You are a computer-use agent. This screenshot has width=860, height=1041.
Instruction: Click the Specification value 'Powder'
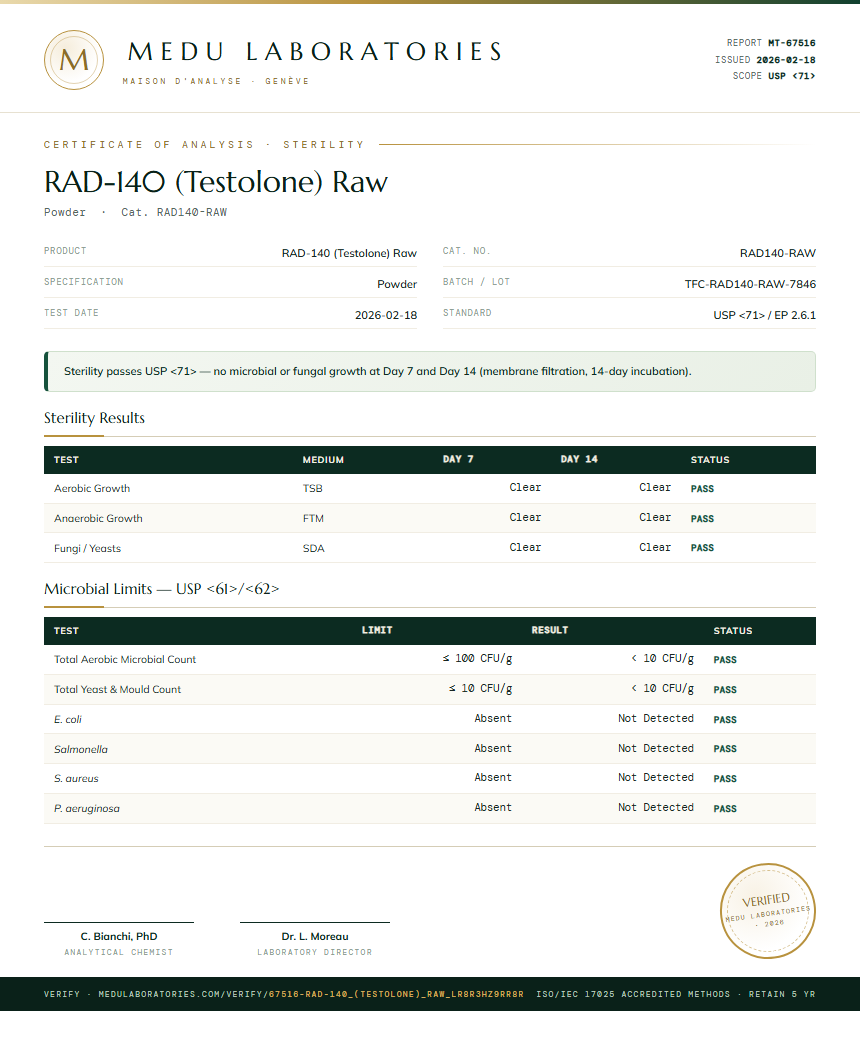point(397,284)
